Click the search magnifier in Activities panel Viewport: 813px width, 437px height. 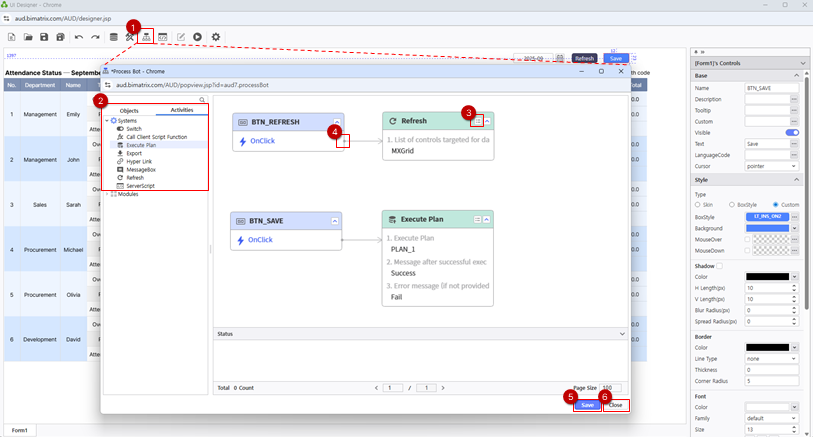pos(202,100)
